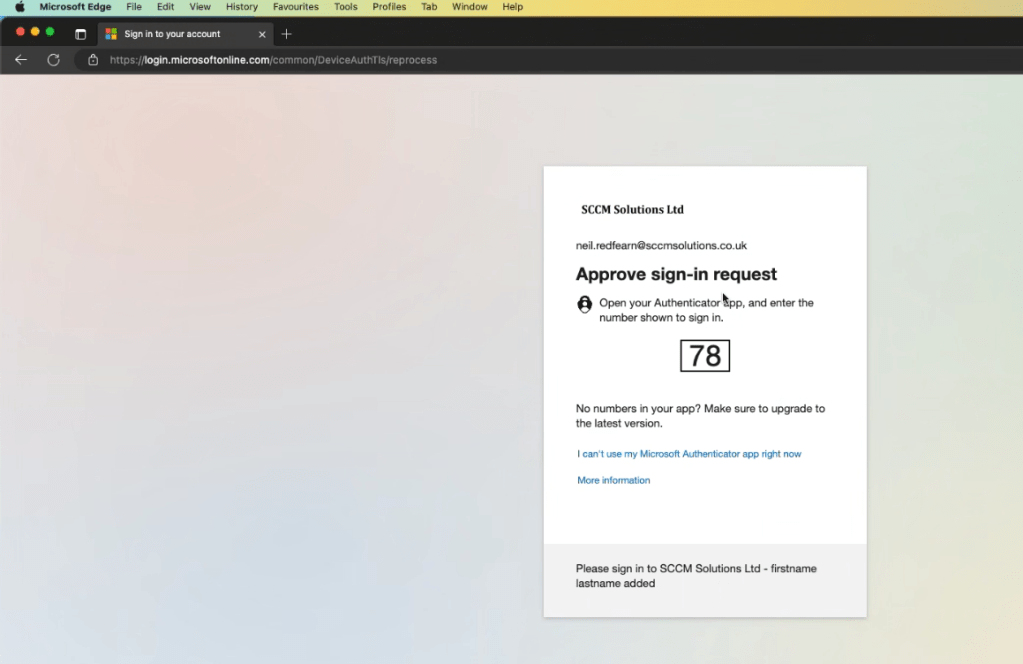This screenshot has height=664, width=1023.
Task: Click the 'More information' link
Action: click(613, 481)
